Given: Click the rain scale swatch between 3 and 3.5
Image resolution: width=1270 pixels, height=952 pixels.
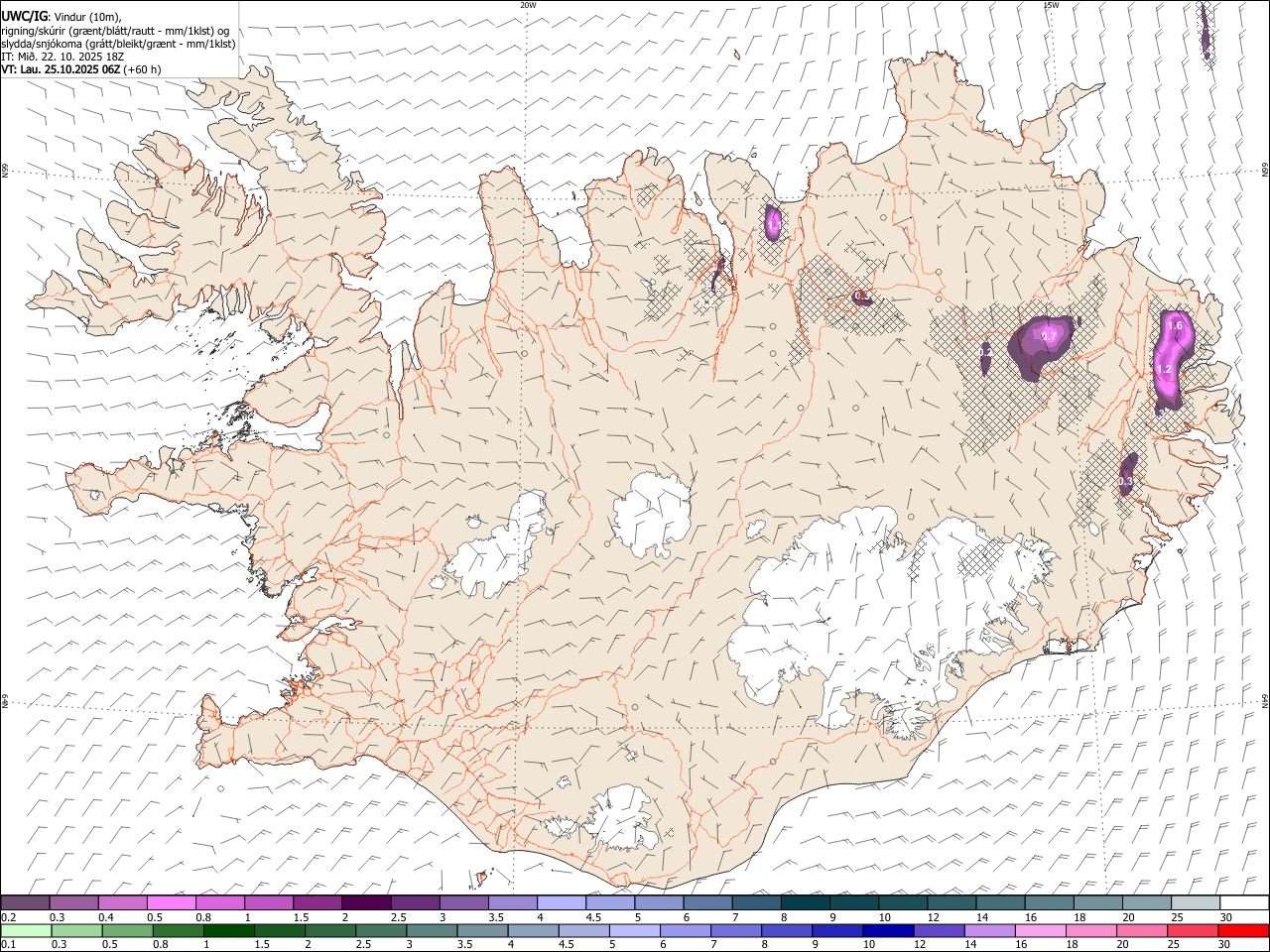Looking at the screenshot, I should [x=433, y=930].
